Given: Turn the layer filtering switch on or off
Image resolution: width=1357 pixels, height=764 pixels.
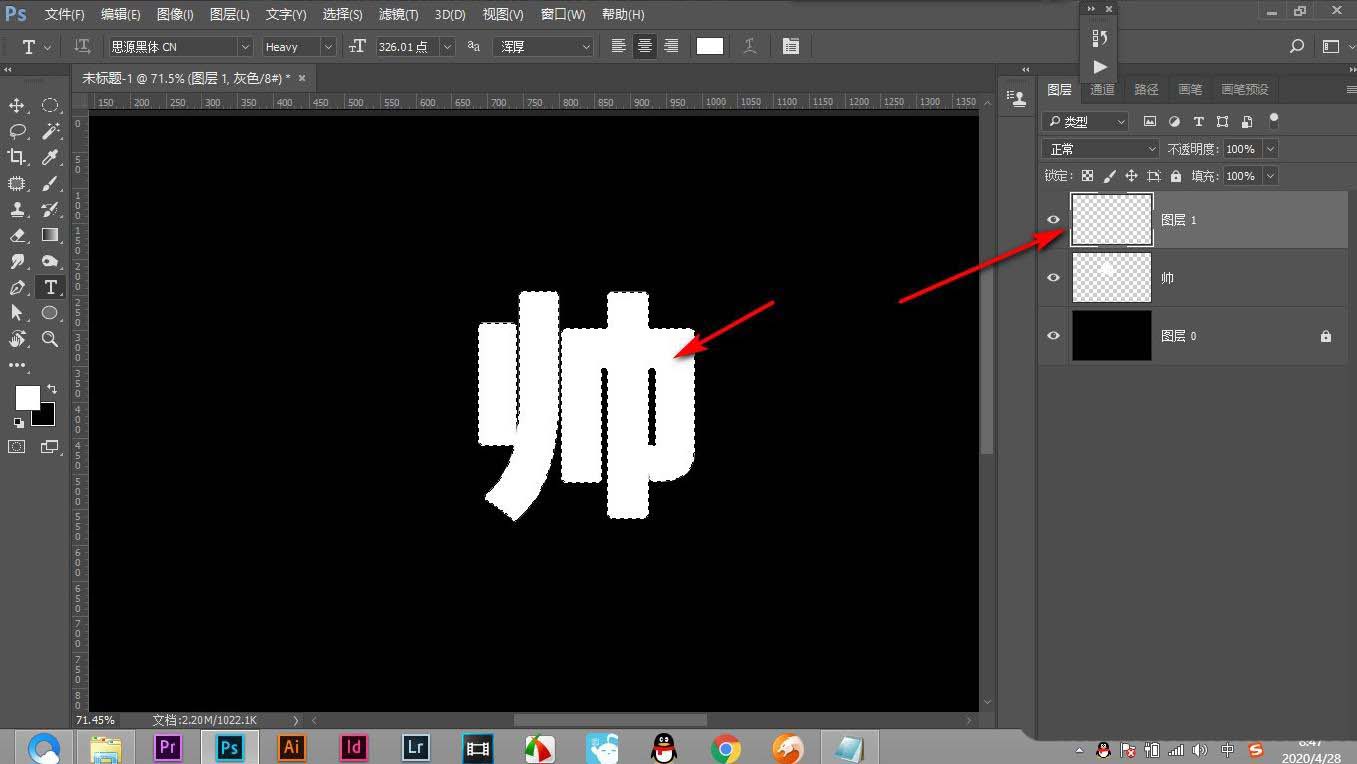Looking at the screenshot, I should coord(1273,120).
